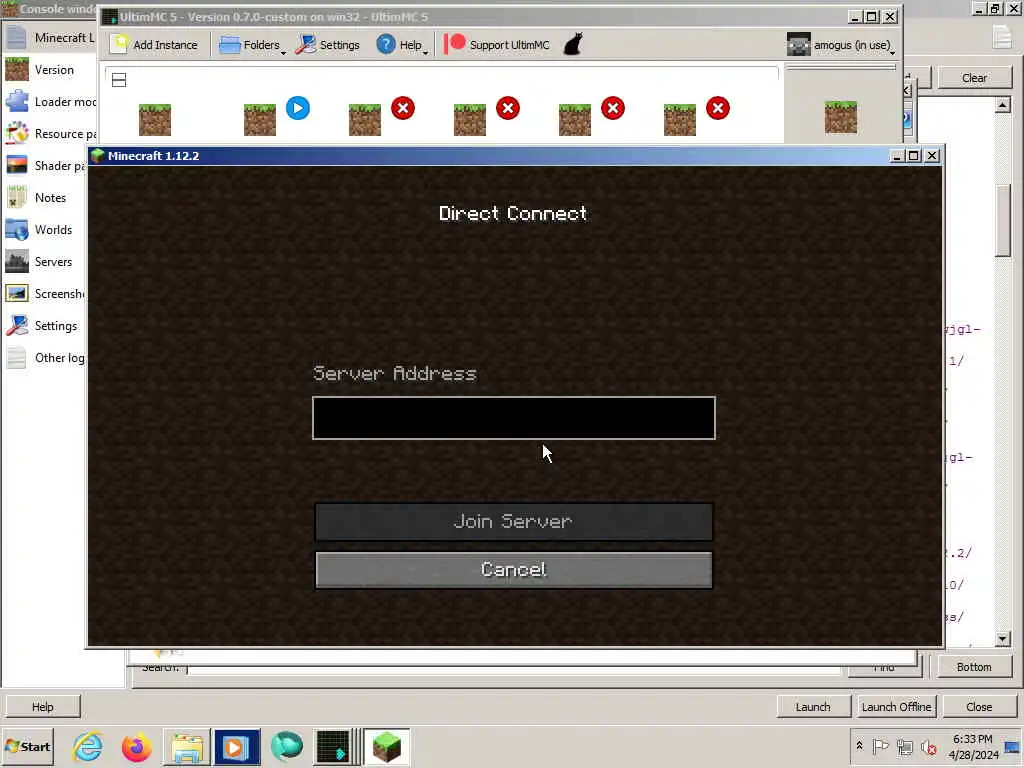Collapse the instance group in UltimMC
Screen dimensions: 1024x768
[x=119, y=80]
